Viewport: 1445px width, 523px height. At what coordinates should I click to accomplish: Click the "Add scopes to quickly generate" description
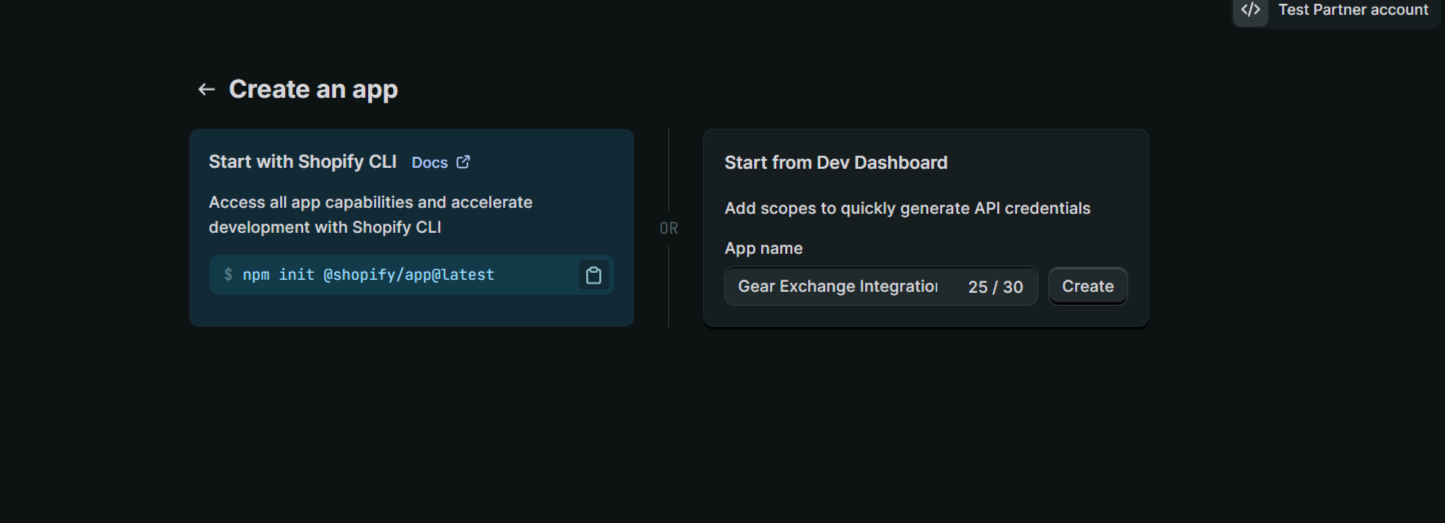click(x=907, y=208)
